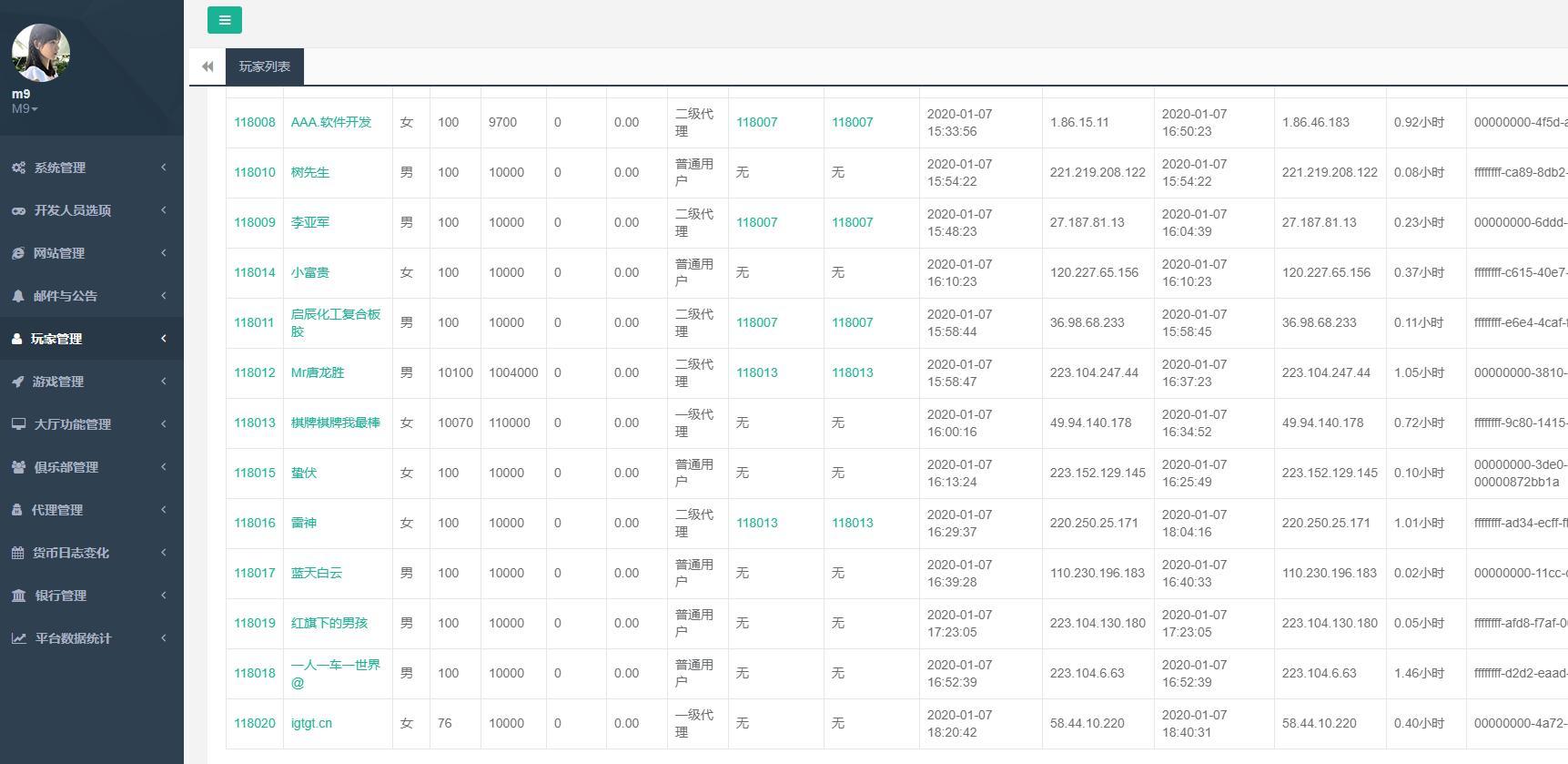The image size is (1568, 764).
Task: Click player name igtgt.cn link
Action: pos(311,723)
